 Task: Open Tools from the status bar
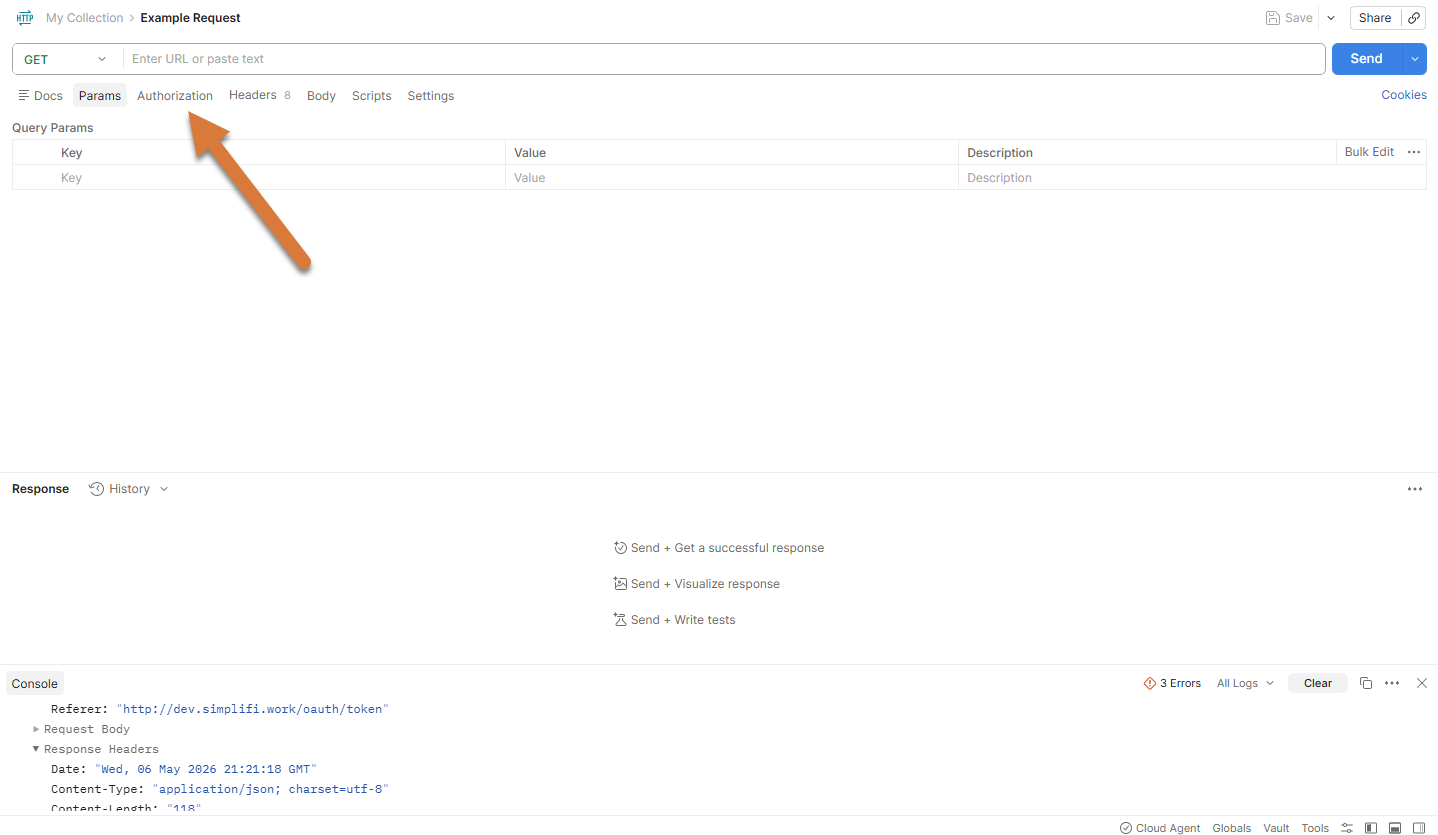click(x=1315, y=828)
